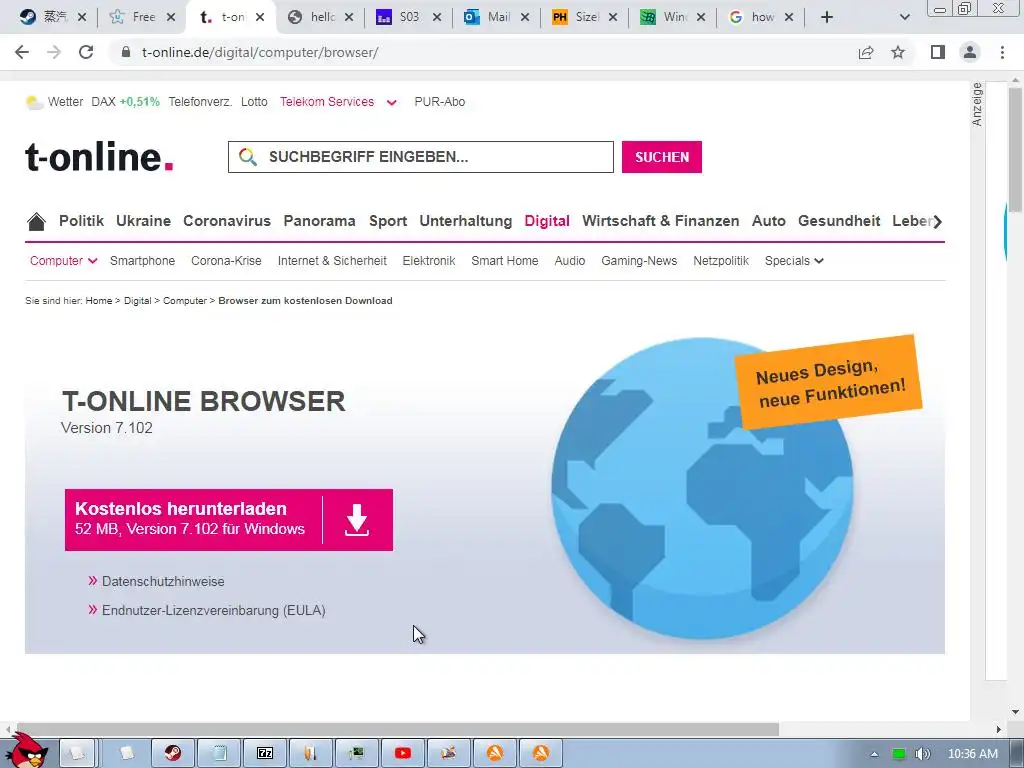
Task: Open the Gesundheit section
Action: (839, 221)
